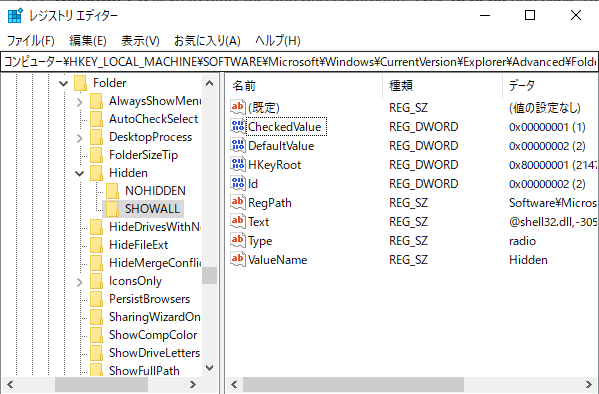
Task: Maximize the Registry Editor window
Action: pyautogui.click(x=529, y=15)
